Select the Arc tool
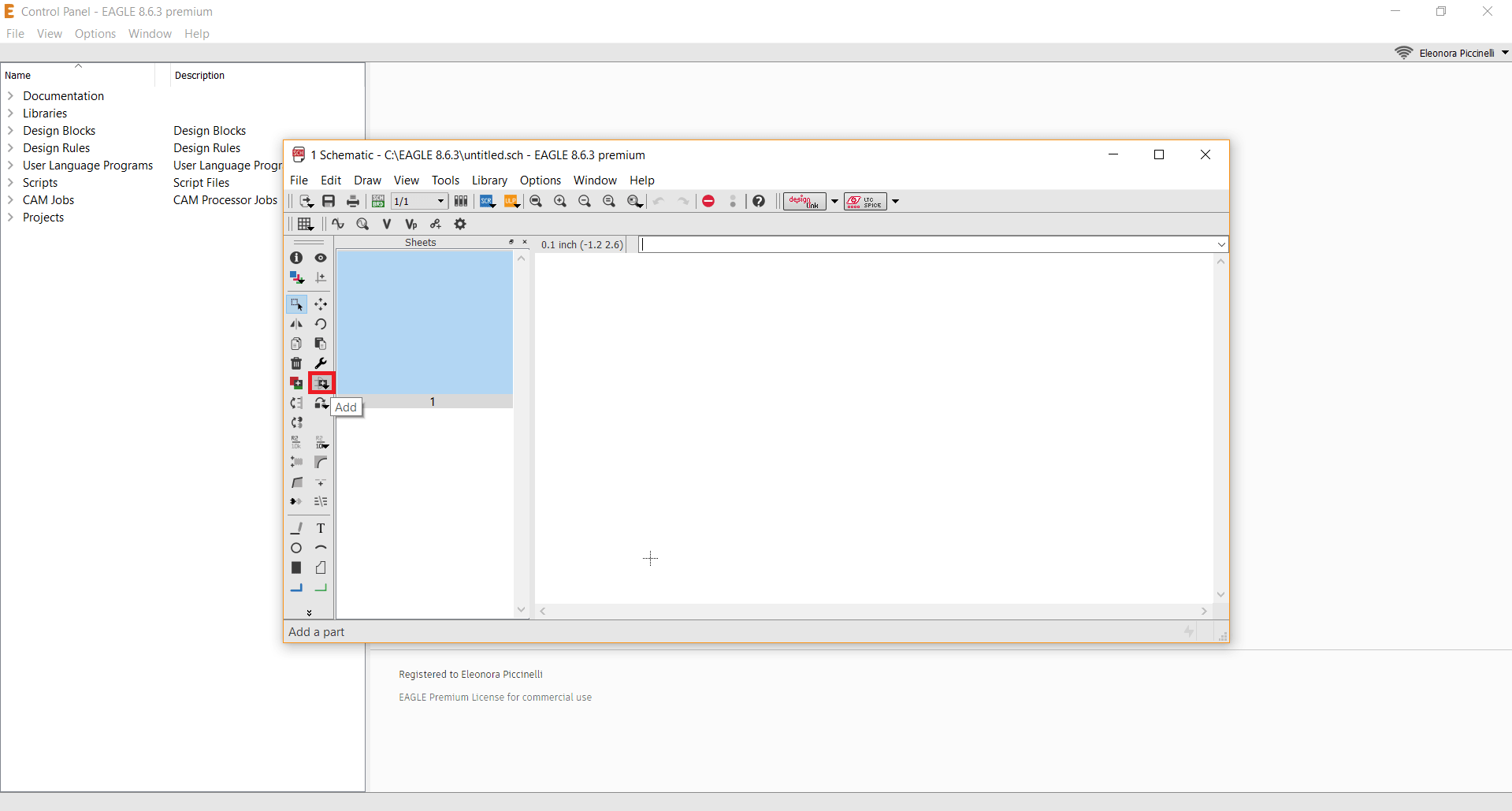Viewport: 1512px width, 811px height. coord(321,548)
